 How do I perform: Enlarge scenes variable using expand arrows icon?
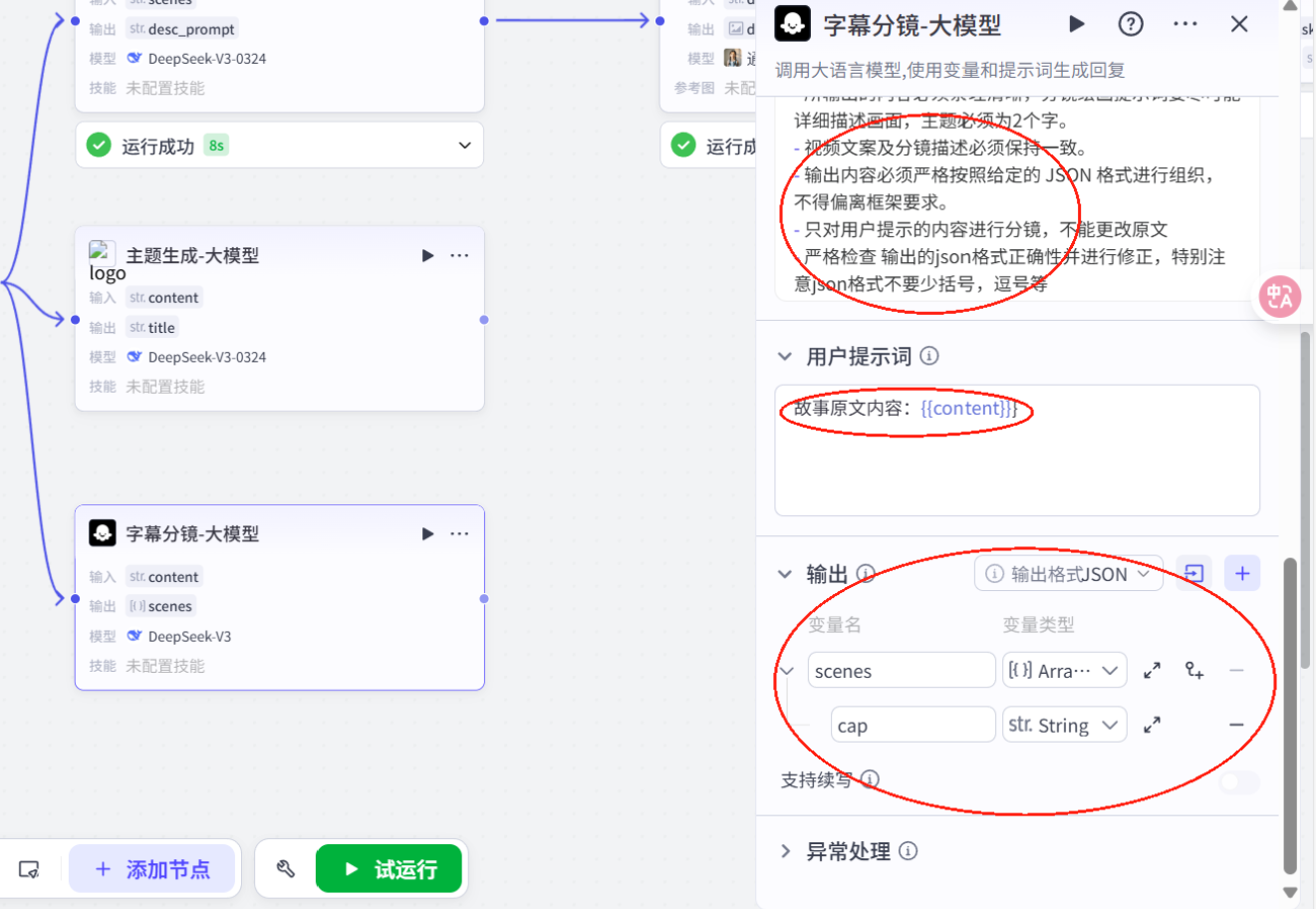pyautogui.click(x=1153, y=670)
